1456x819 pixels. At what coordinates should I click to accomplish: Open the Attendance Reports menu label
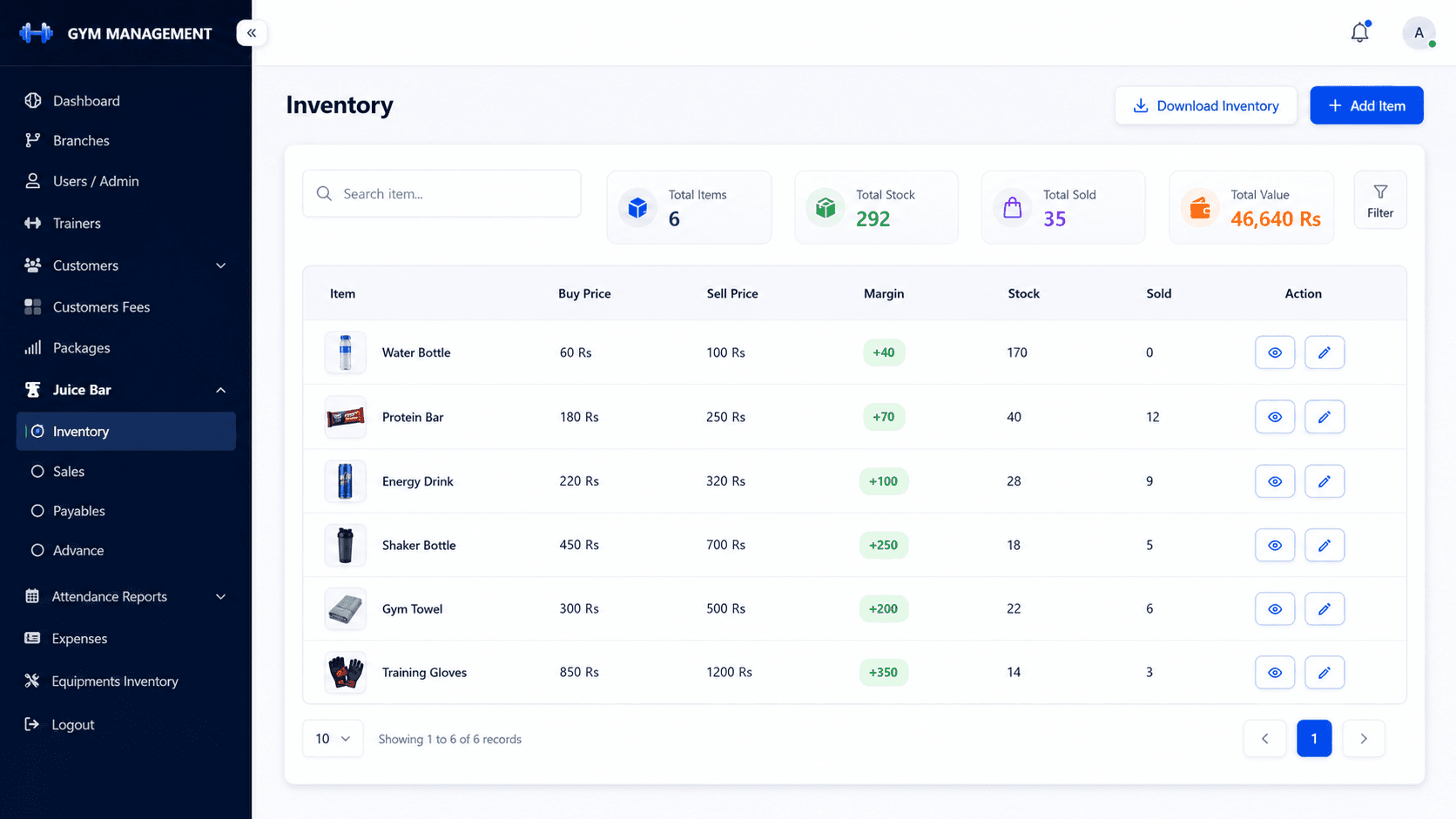(109, 596)
